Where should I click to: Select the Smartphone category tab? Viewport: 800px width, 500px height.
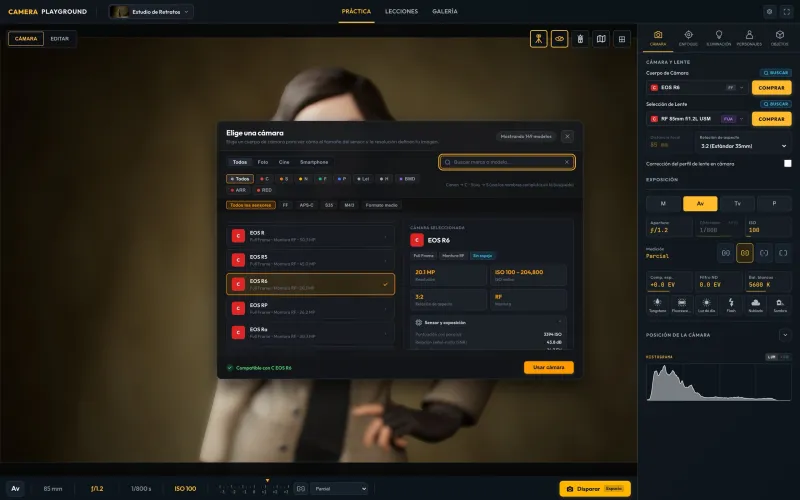[314, 162]
